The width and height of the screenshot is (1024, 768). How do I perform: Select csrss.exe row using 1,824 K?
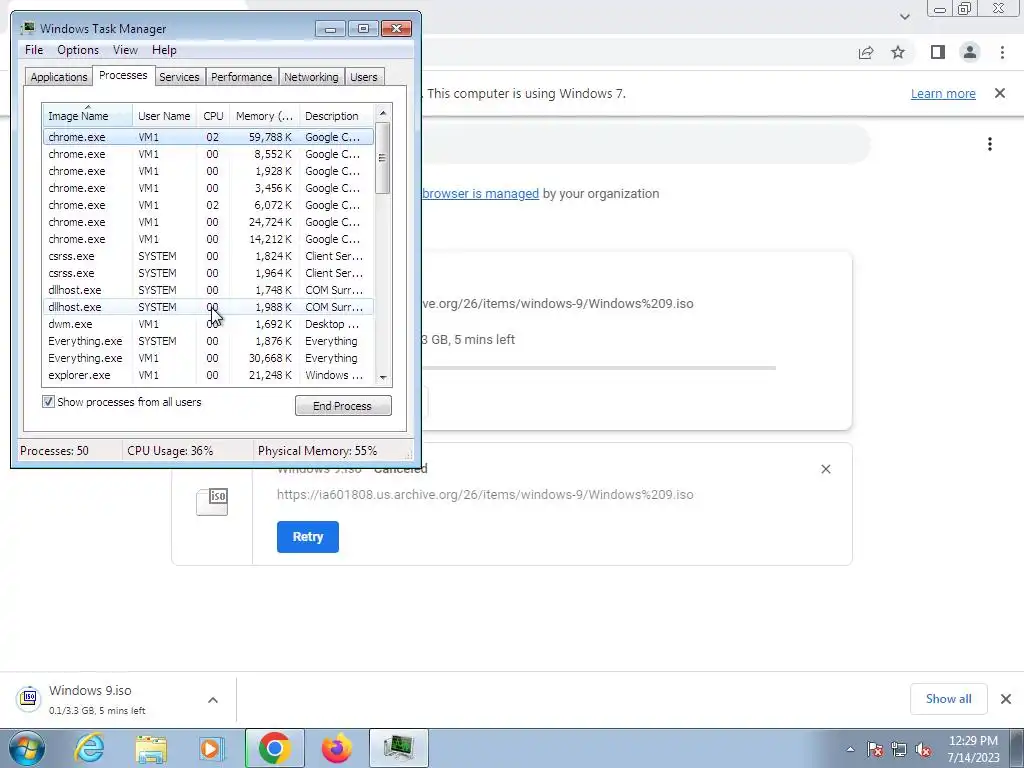208,256
